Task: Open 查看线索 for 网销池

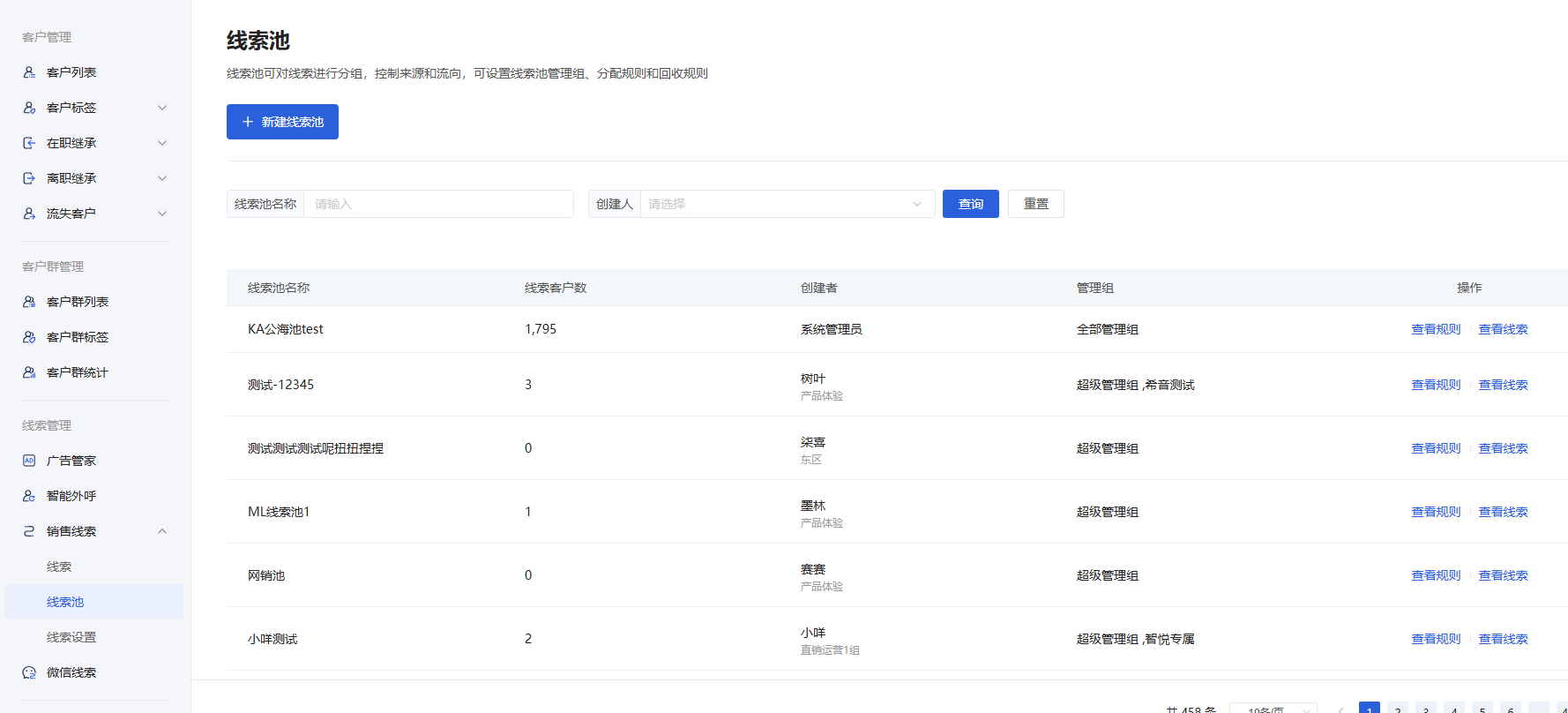Action: click(x=1503, y=575)
